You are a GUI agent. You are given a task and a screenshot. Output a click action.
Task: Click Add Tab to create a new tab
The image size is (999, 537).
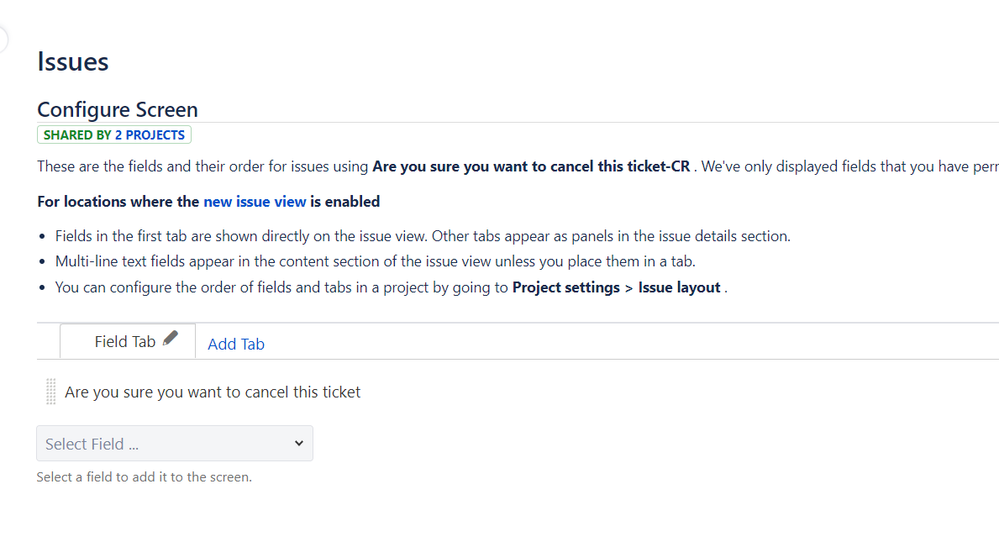(236, 344)
